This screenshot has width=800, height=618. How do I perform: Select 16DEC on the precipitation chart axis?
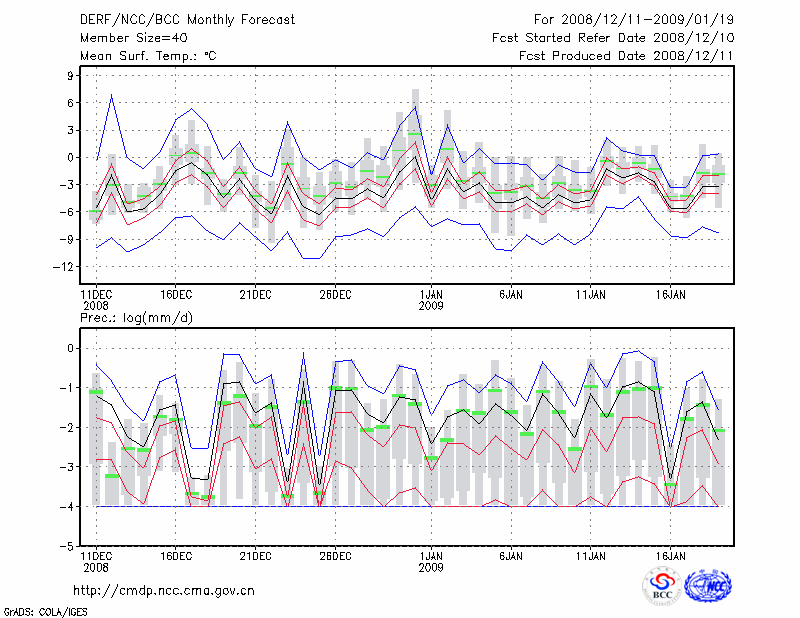(x=175, y=554)
